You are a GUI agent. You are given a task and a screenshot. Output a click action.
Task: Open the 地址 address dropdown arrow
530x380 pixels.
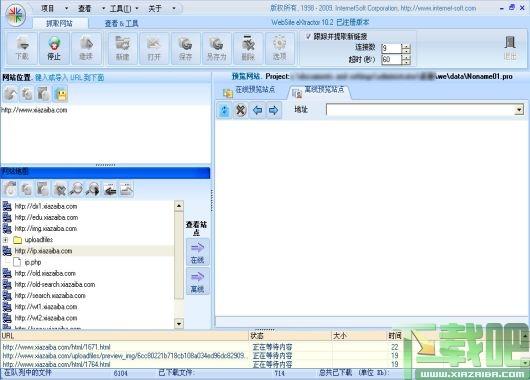(x=519, y=110)
